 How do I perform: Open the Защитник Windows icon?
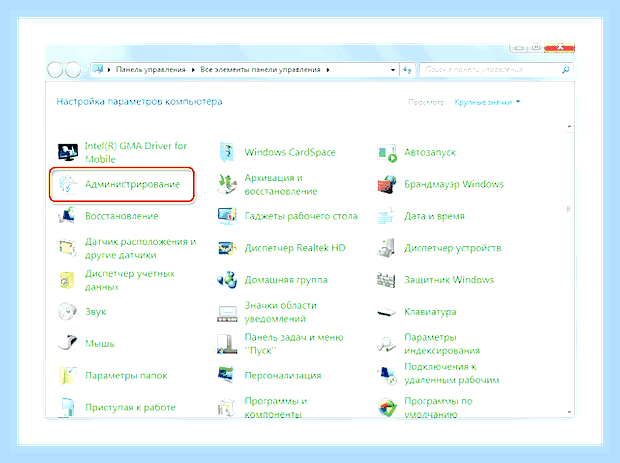tap(386, 280)
